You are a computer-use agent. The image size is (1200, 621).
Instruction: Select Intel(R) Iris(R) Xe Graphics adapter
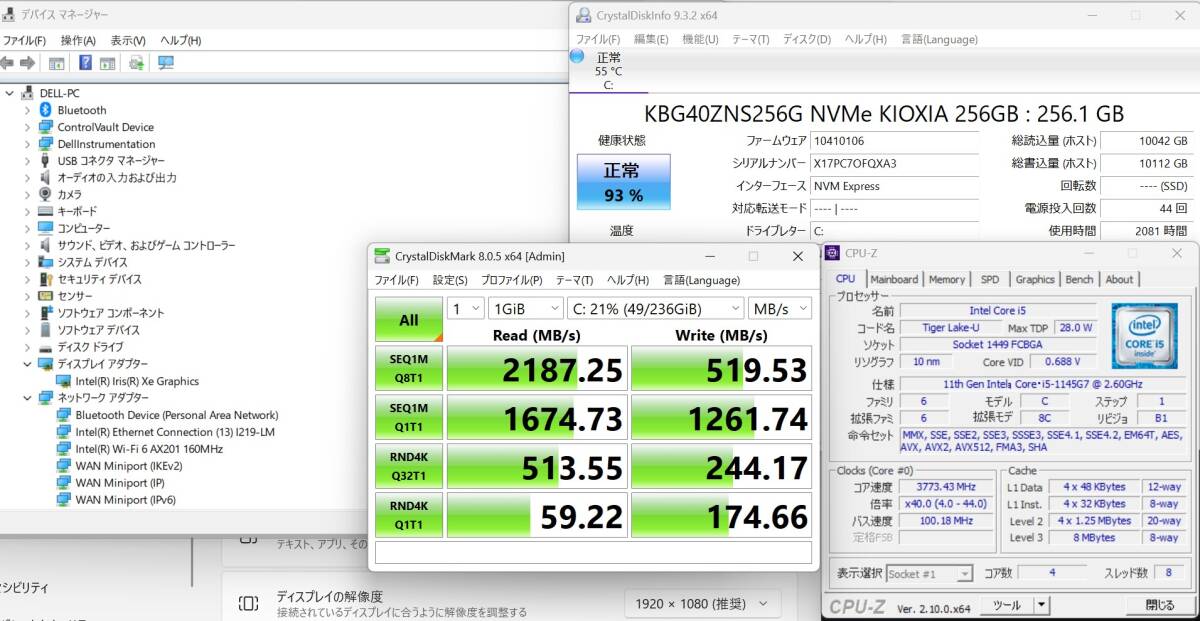[137, 381]
